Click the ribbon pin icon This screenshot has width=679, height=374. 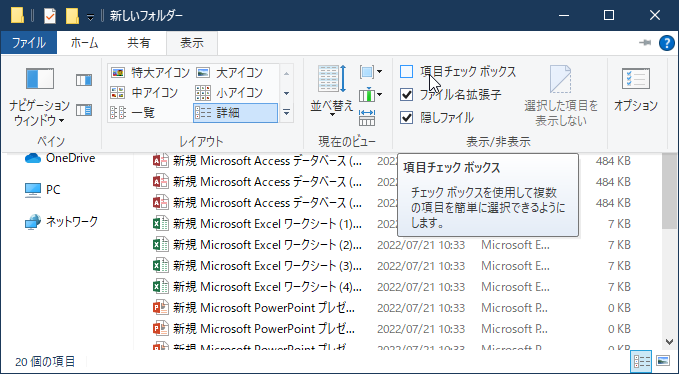645,43
